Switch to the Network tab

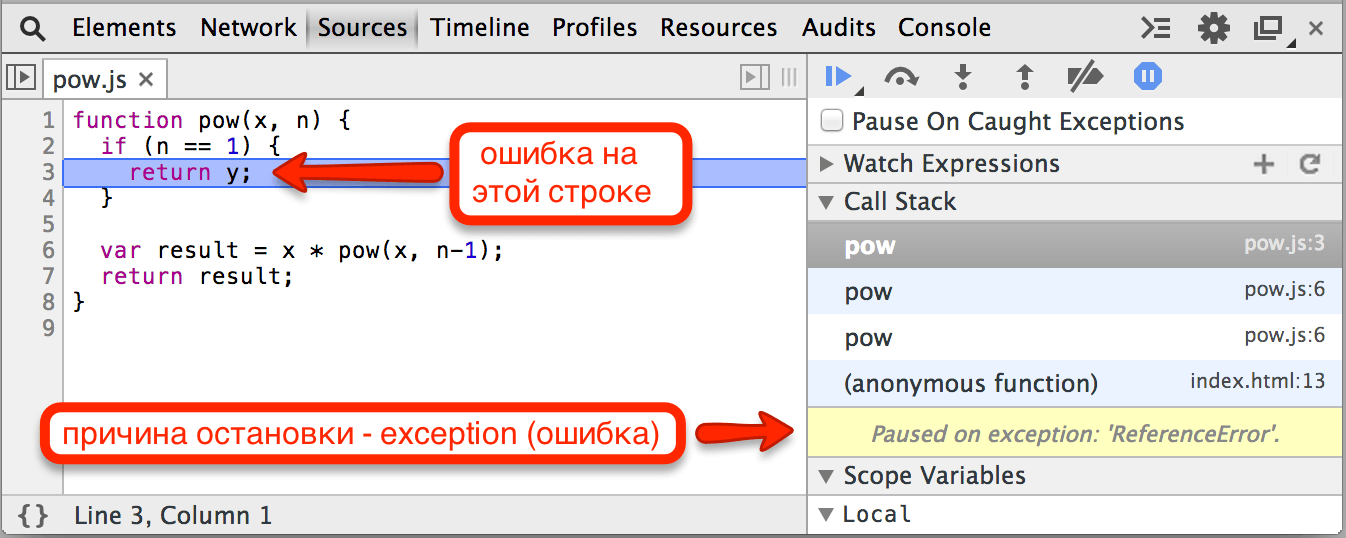pos(248,28)
